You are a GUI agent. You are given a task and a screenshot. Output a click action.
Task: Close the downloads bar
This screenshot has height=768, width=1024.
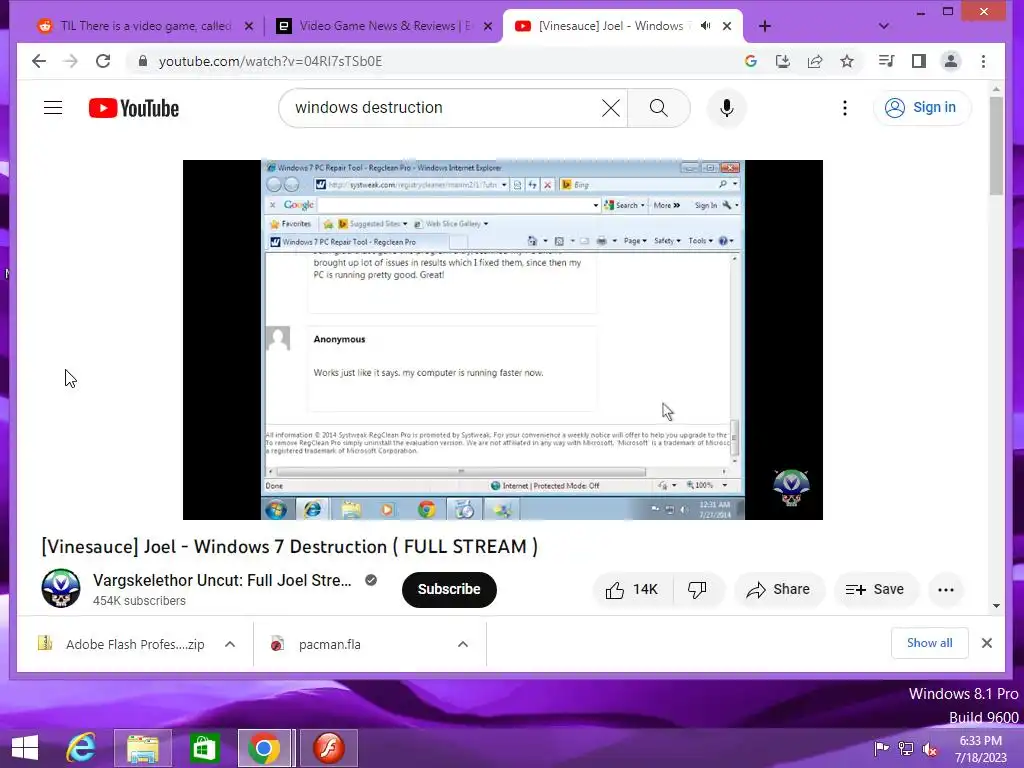point(987,643)
